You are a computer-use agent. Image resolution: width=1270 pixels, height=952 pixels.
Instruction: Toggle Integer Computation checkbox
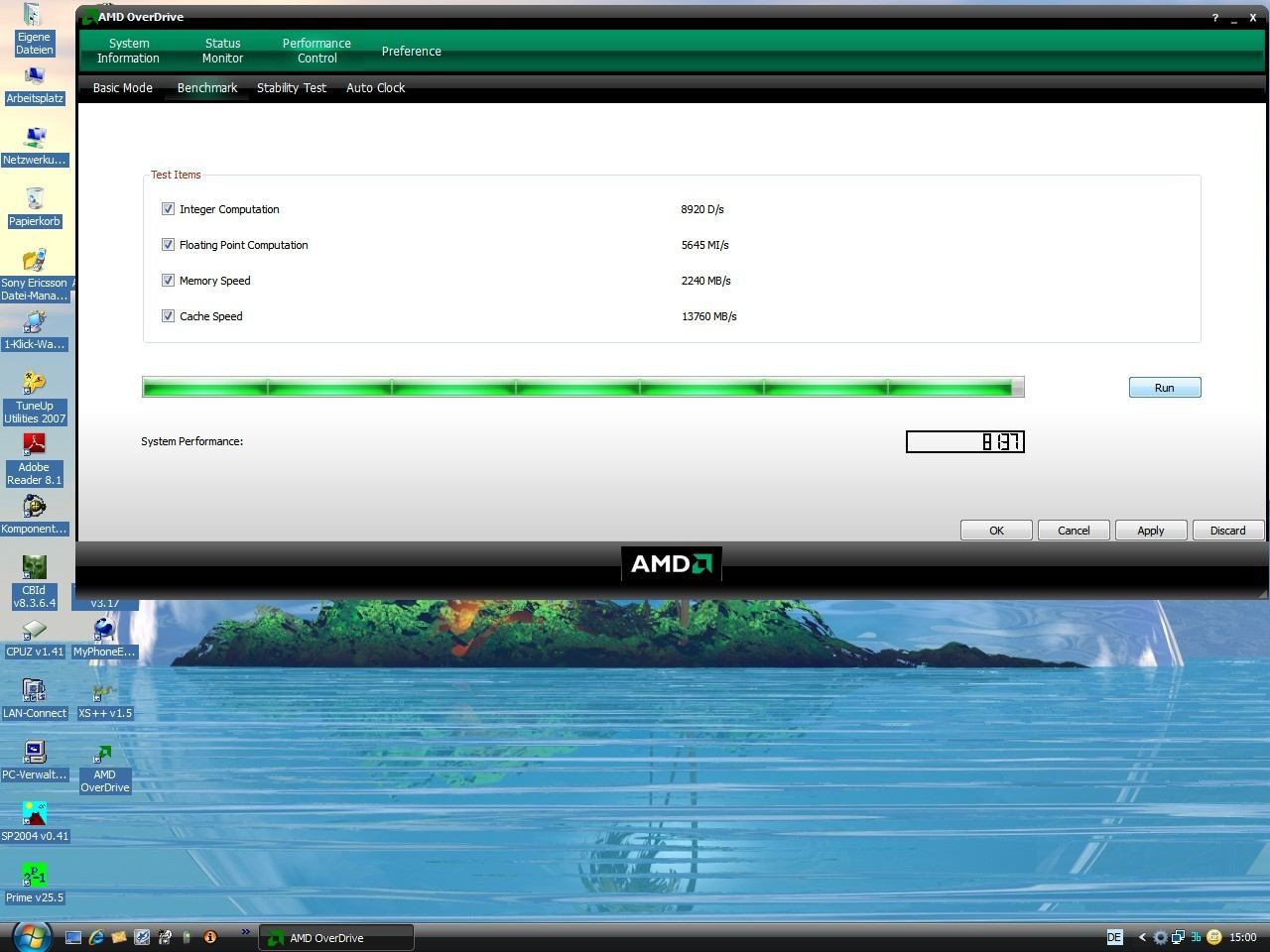[x=168, y=209]
